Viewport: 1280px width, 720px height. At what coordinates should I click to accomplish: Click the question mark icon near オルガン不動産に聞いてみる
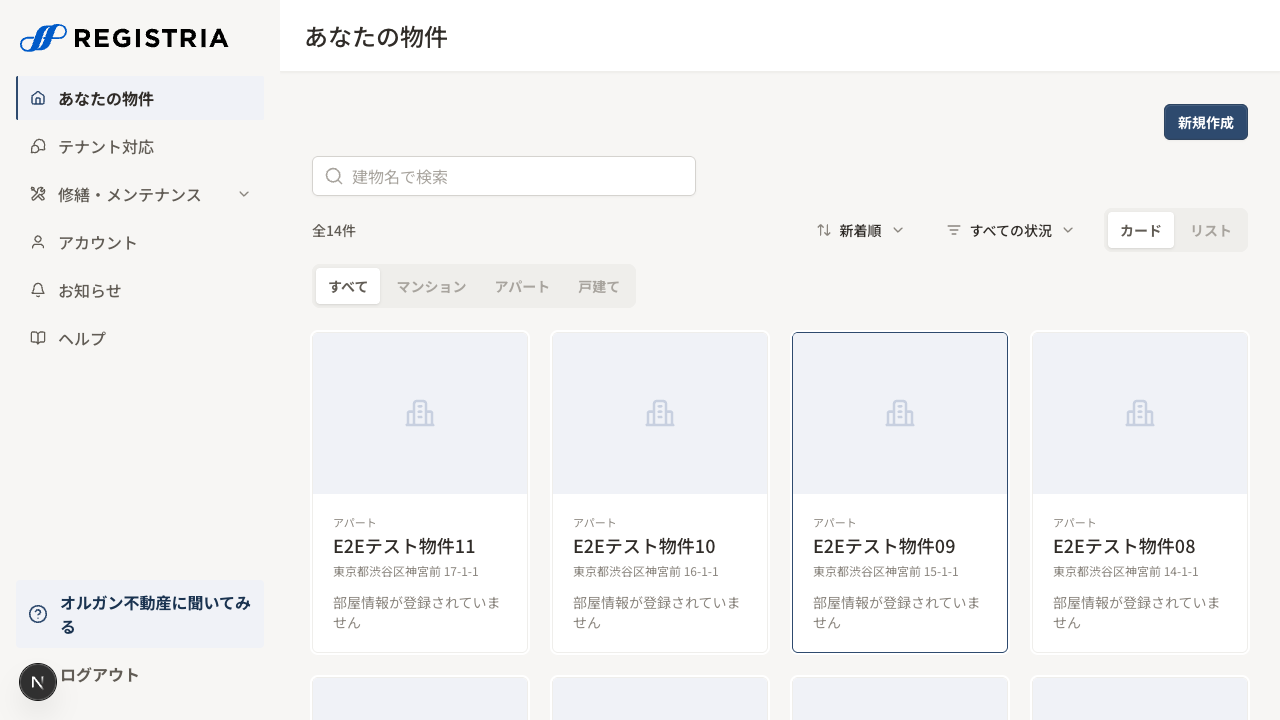tap(38, 614)
